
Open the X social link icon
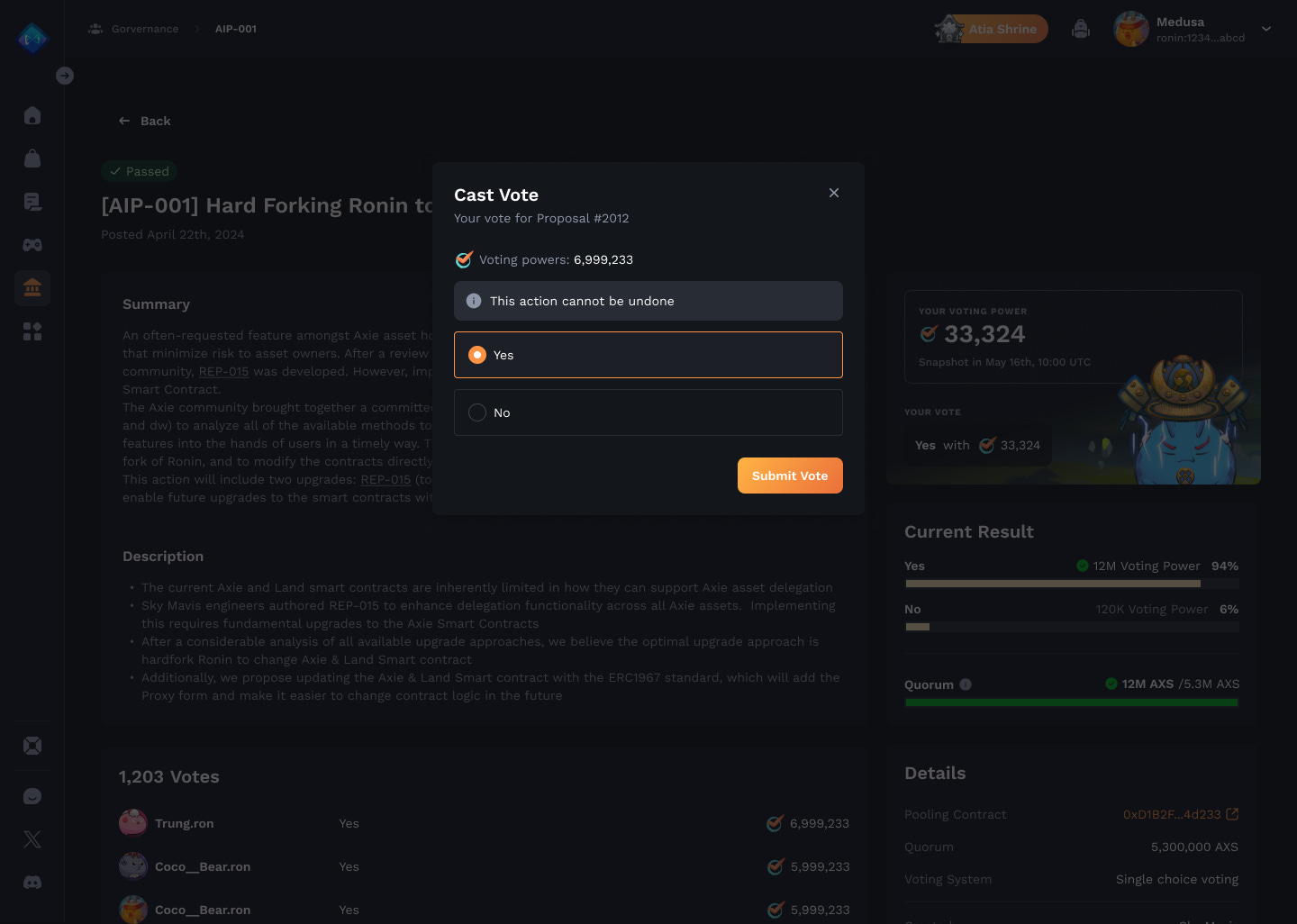[32, 839]
